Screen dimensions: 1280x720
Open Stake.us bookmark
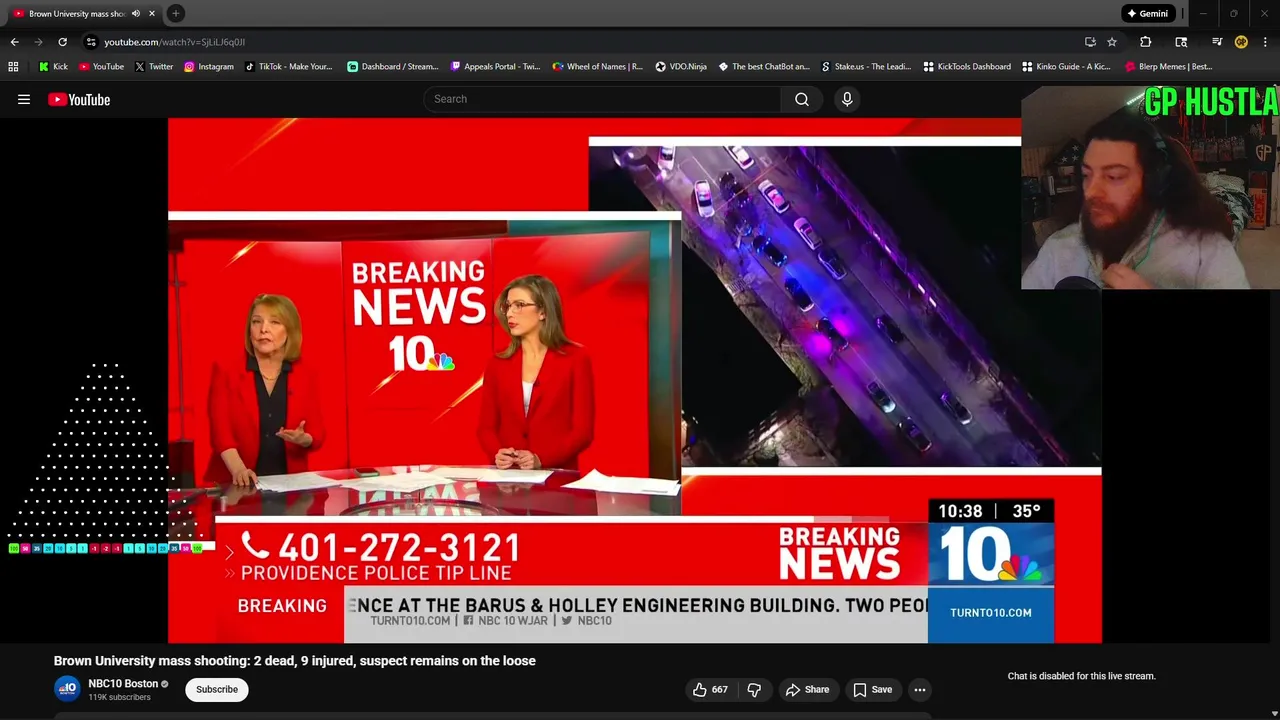[866, 66]
